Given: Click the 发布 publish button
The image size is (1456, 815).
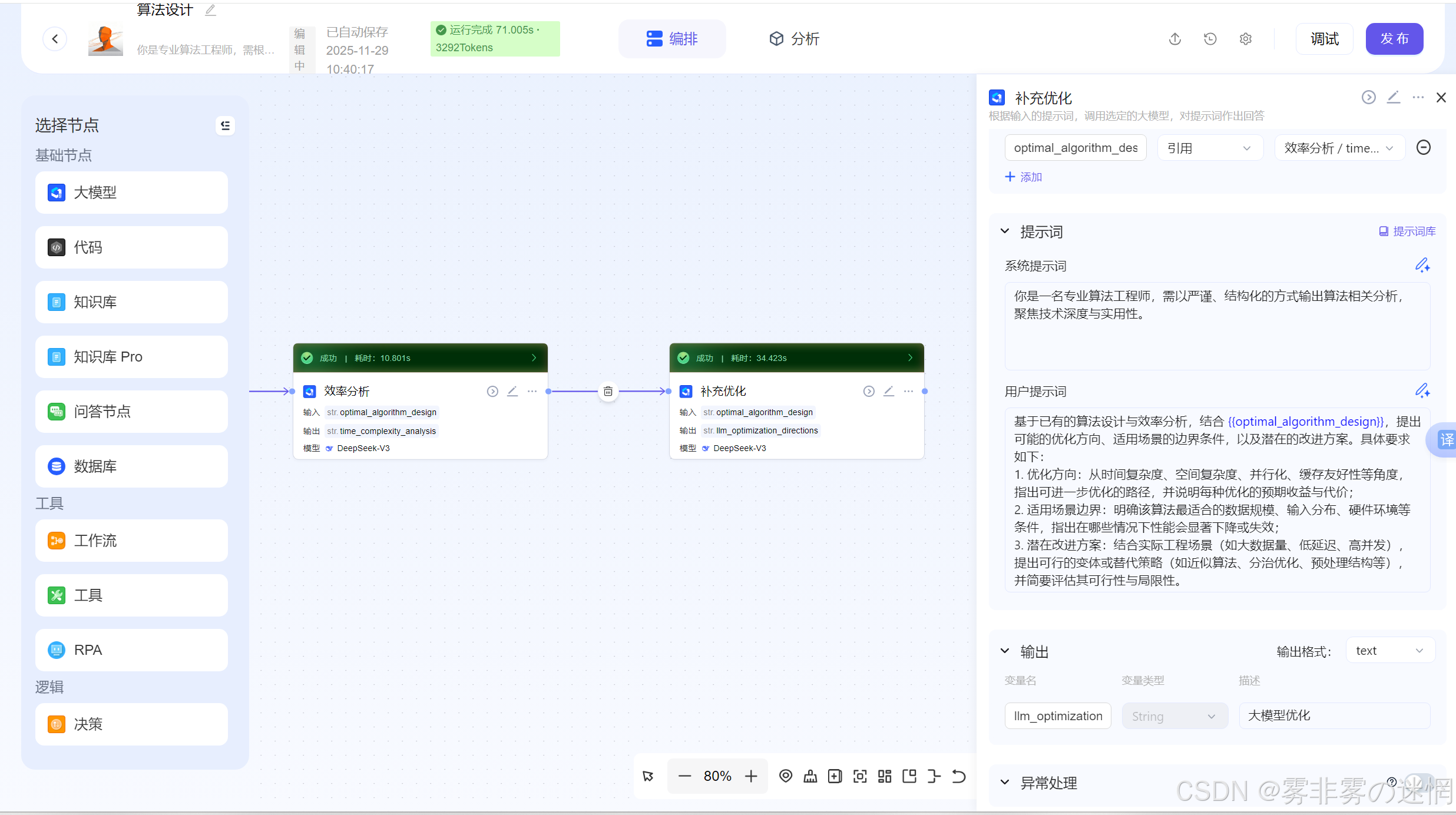Looking at the screenshot, I should coord(1394,39).
